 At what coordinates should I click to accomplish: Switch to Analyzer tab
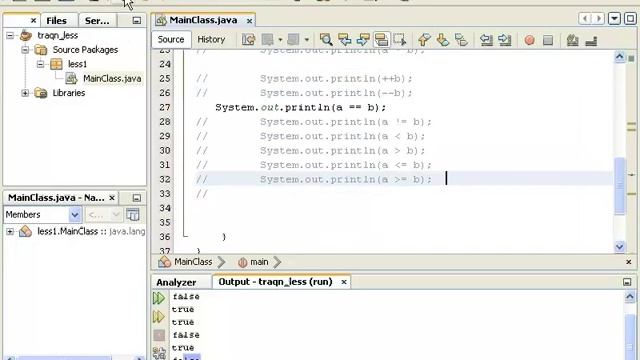pos(176,282)
